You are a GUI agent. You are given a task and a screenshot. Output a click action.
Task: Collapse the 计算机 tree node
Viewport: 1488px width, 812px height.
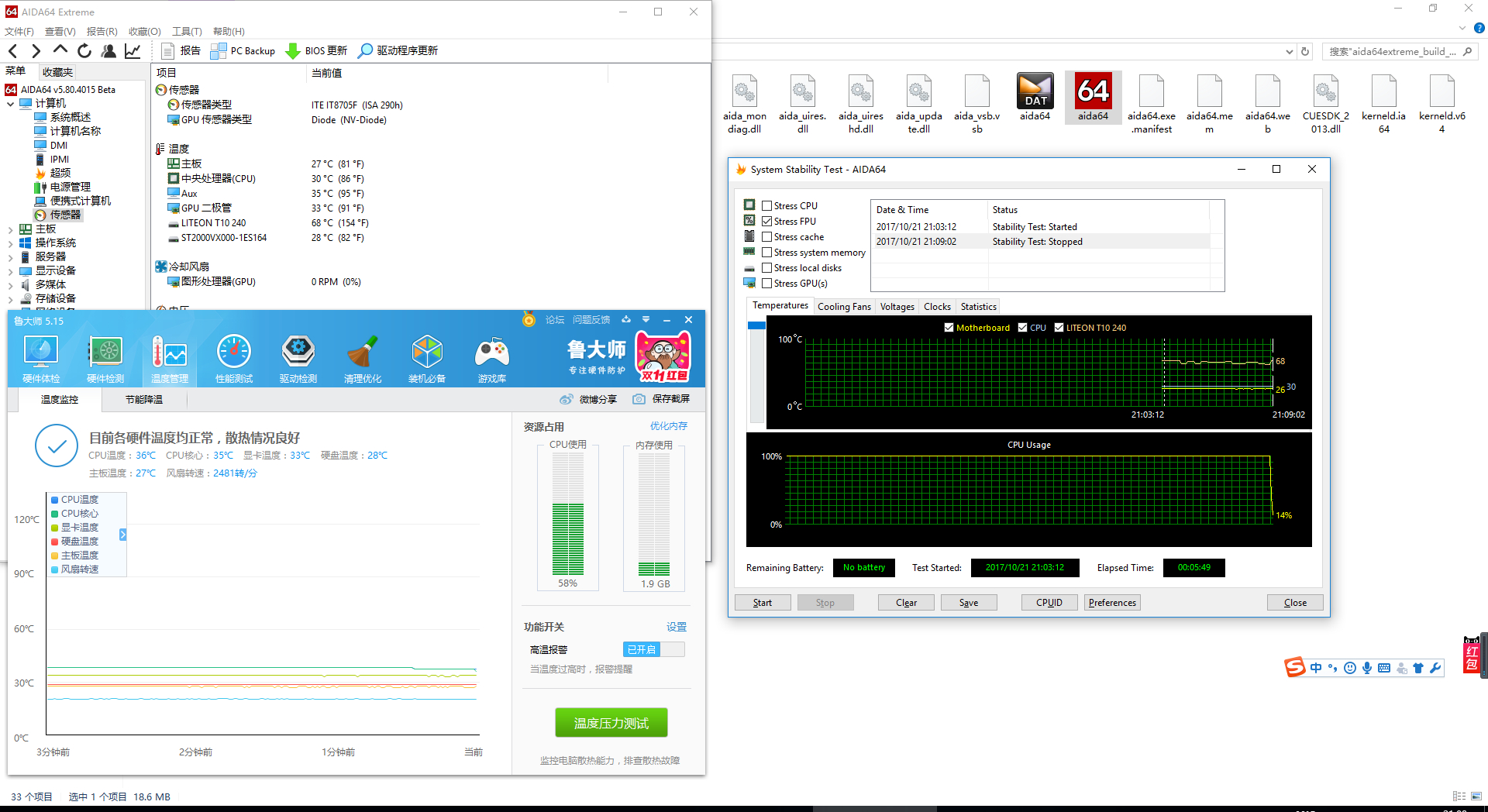click(11, 103)
